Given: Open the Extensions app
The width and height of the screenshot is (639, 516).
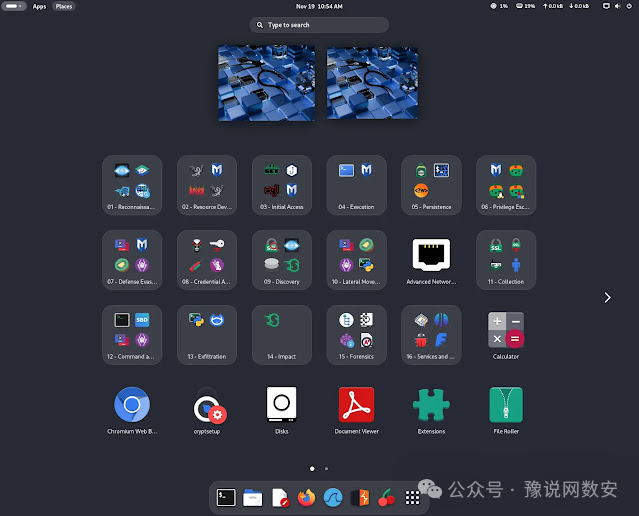Looking at the screenshot, I should [x=431, y=410].
